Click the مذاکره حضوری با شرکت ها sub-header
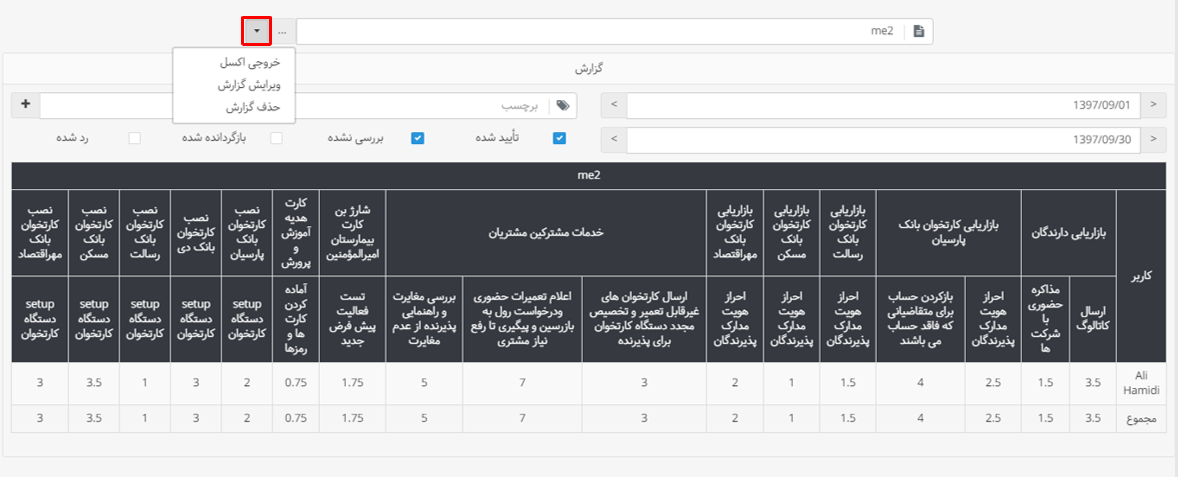The height and width of the screenshot is (477, 1178). pos(1045,319)
